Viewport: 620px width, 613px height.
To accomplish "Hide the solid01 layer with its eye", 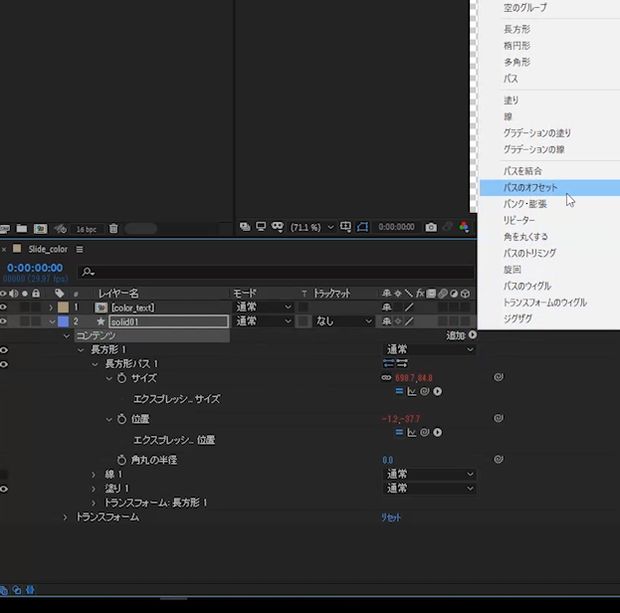I will [x=4, y=321].
